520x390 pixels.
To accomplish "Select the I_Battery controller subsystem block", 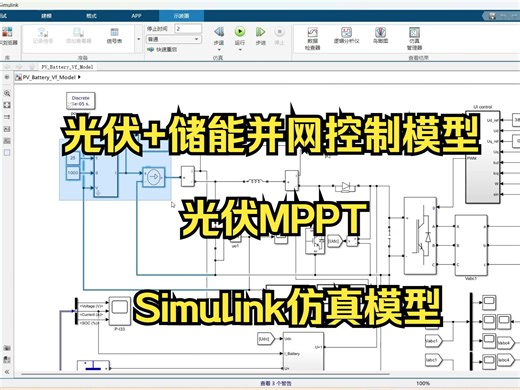I will 303,351.
